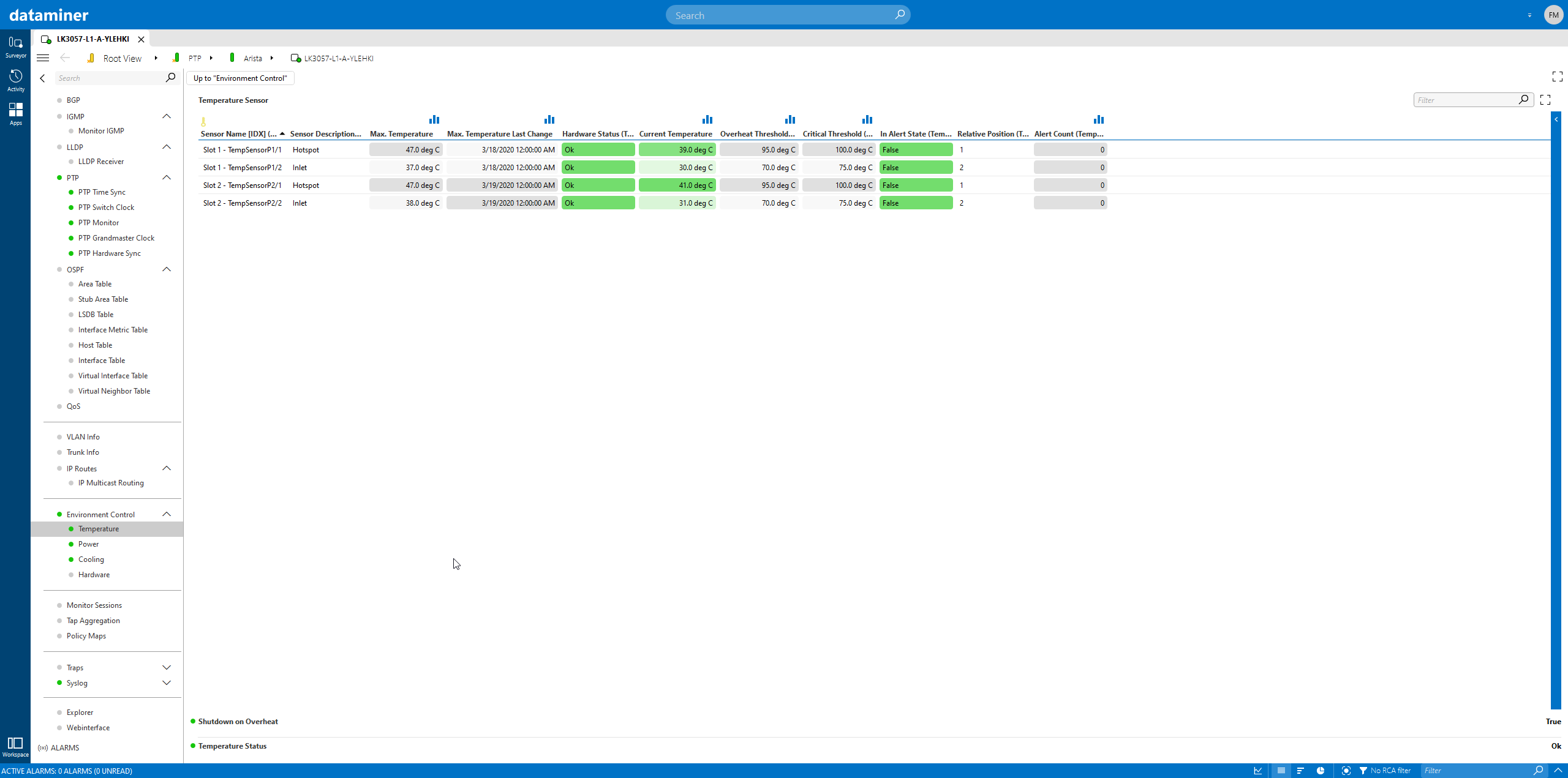Open the header options dropdown next to avatar
Image resolution: width=1568 pixels, height=778 pixels.
pyautogui.click(x=1529, y=15)
